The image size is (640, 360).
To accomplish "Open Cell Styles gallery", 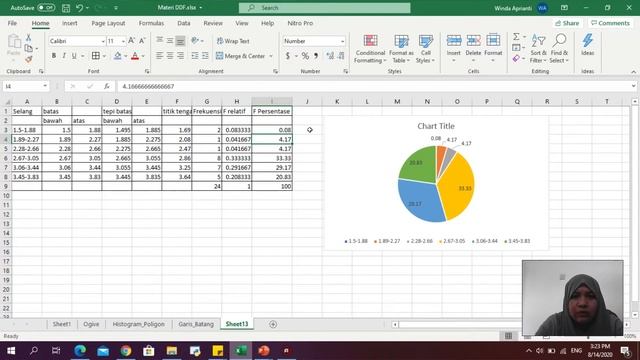I will [x=425, y=49].
